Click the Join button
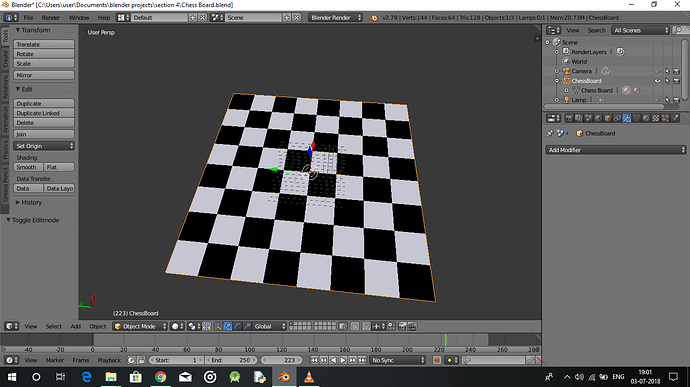690x387 pixels. (x=44, y=134)
